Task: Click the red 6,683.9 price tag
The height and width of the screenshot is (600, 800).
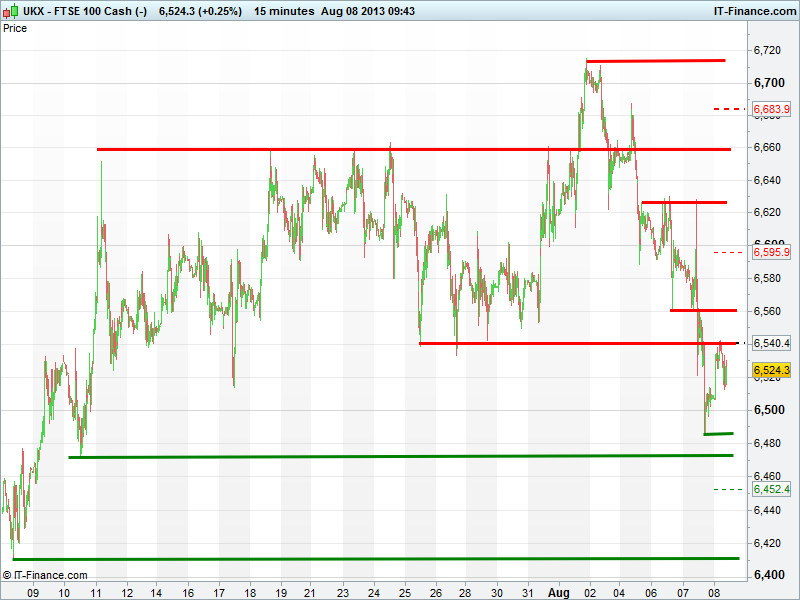Action: click(x=771, y=108)
